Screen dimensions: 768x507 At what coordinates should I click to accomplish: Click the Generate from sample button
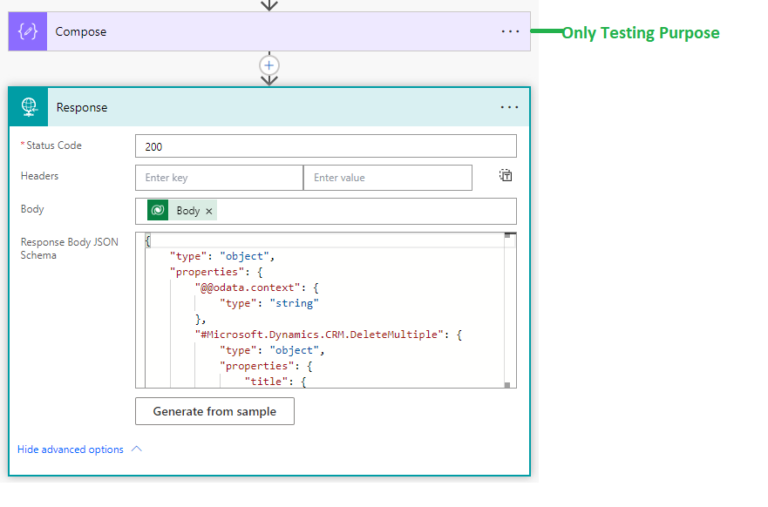(x=215, y=411)
